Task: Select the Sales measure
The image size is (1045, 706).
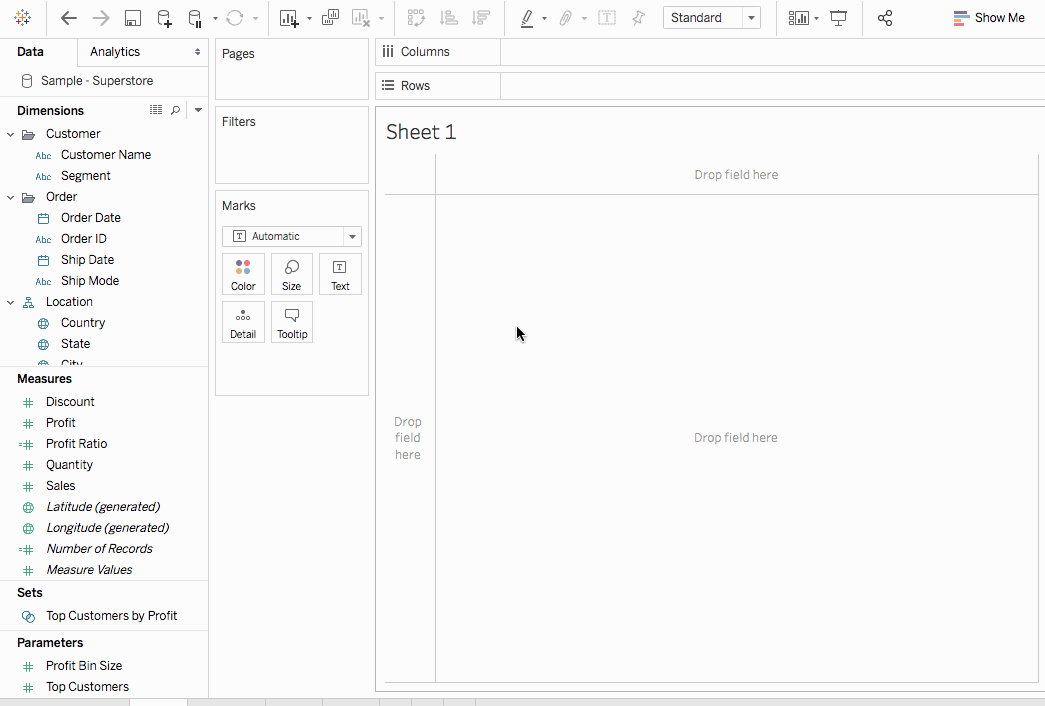Action: coord(61,486)
